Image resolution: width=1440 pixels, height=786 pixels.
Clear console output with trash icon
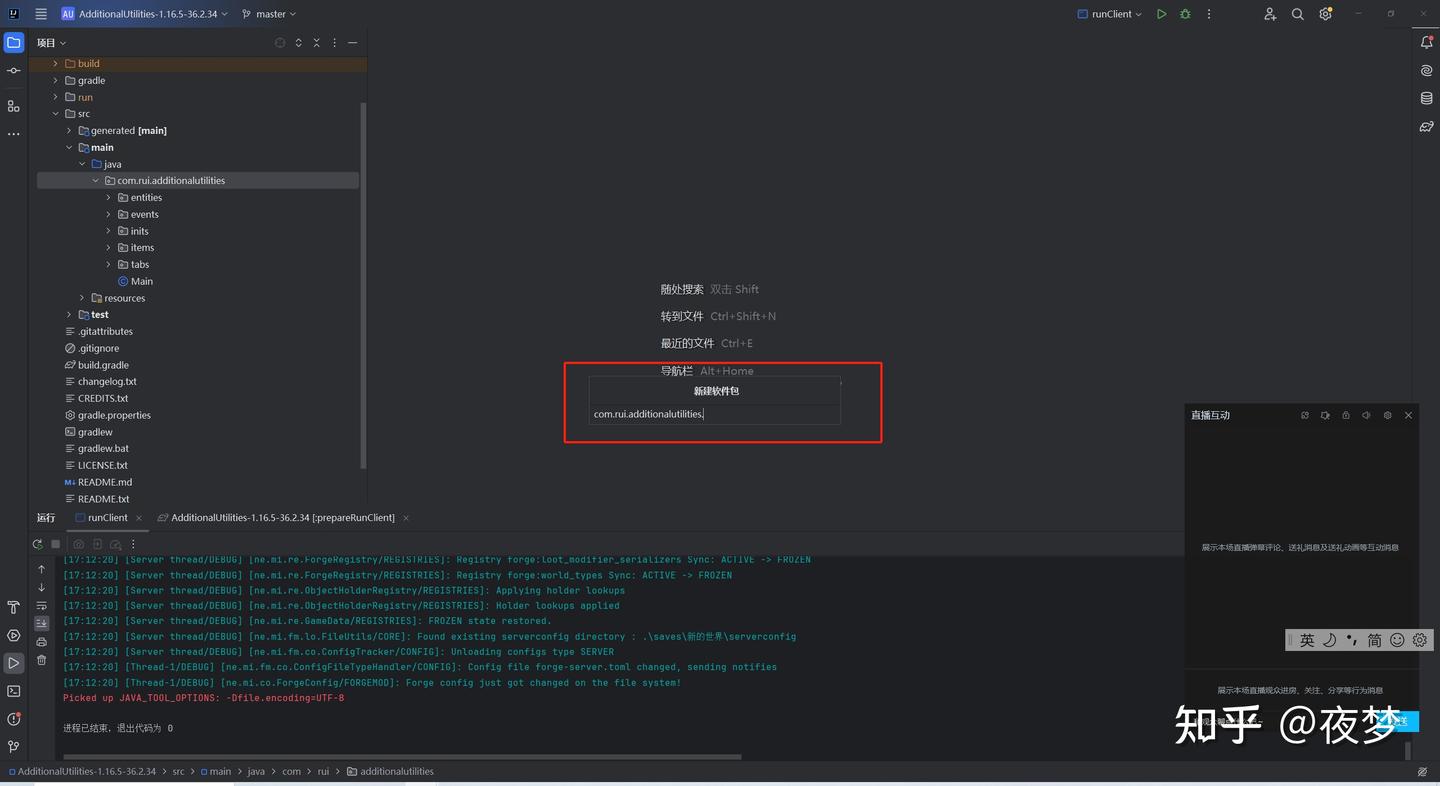[x=41, y=661]
